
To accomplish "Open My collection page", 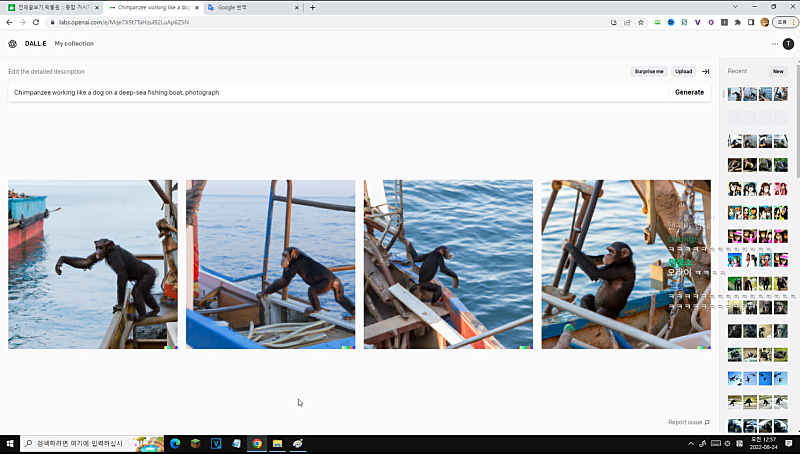I will 74,44.
